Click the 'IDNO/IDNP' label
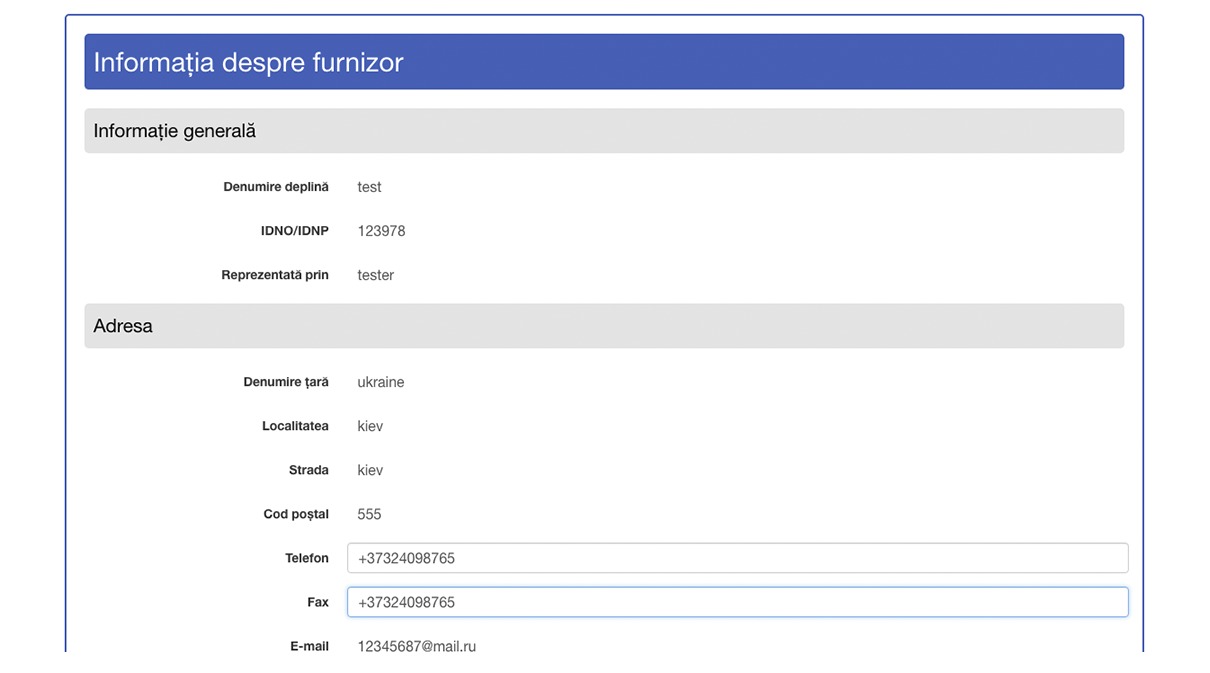Image resolution: width=1210 pixels, height=673 pixels. point(295,231)
